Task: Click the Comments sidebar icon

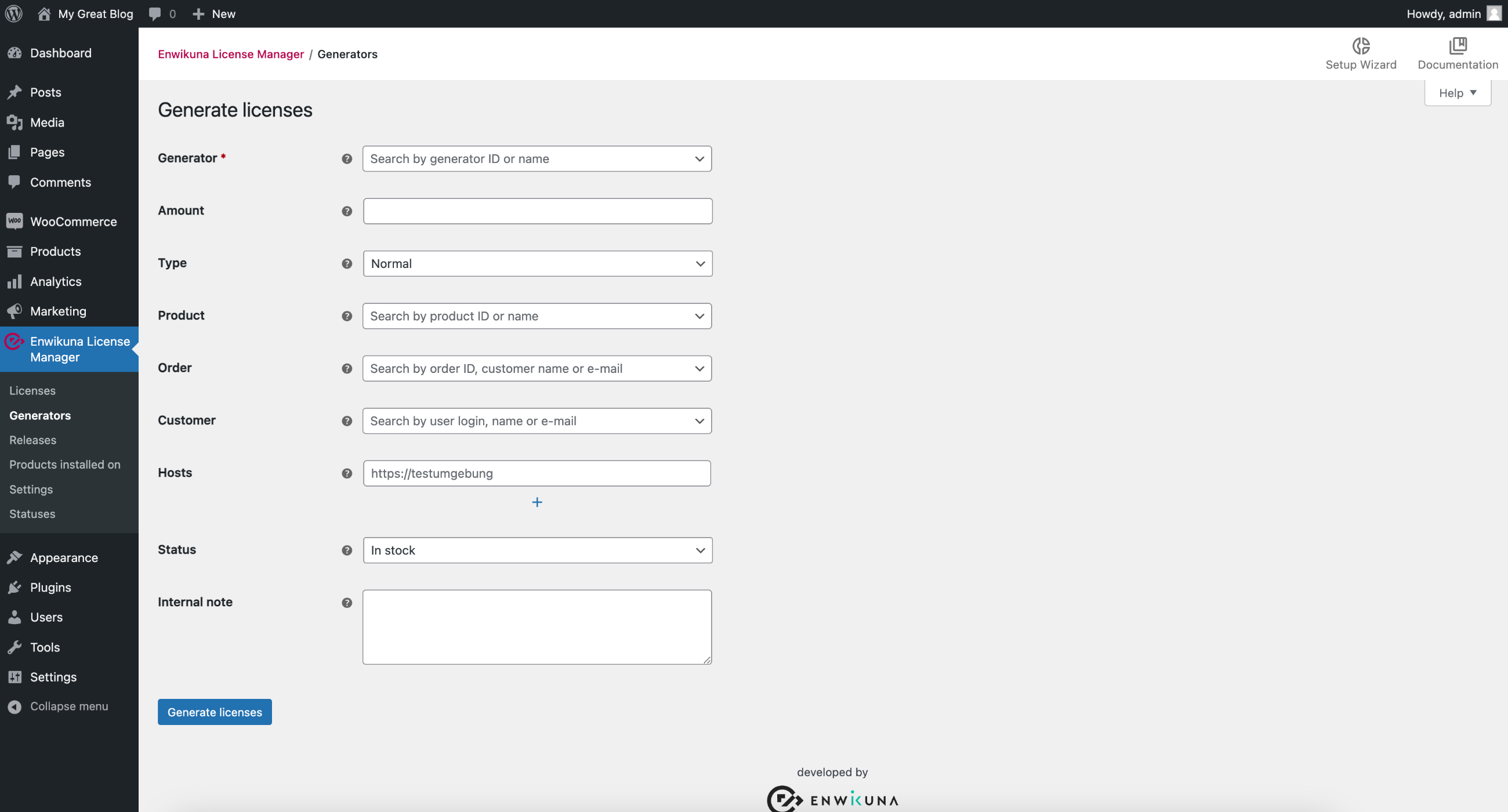Action: 15,182
